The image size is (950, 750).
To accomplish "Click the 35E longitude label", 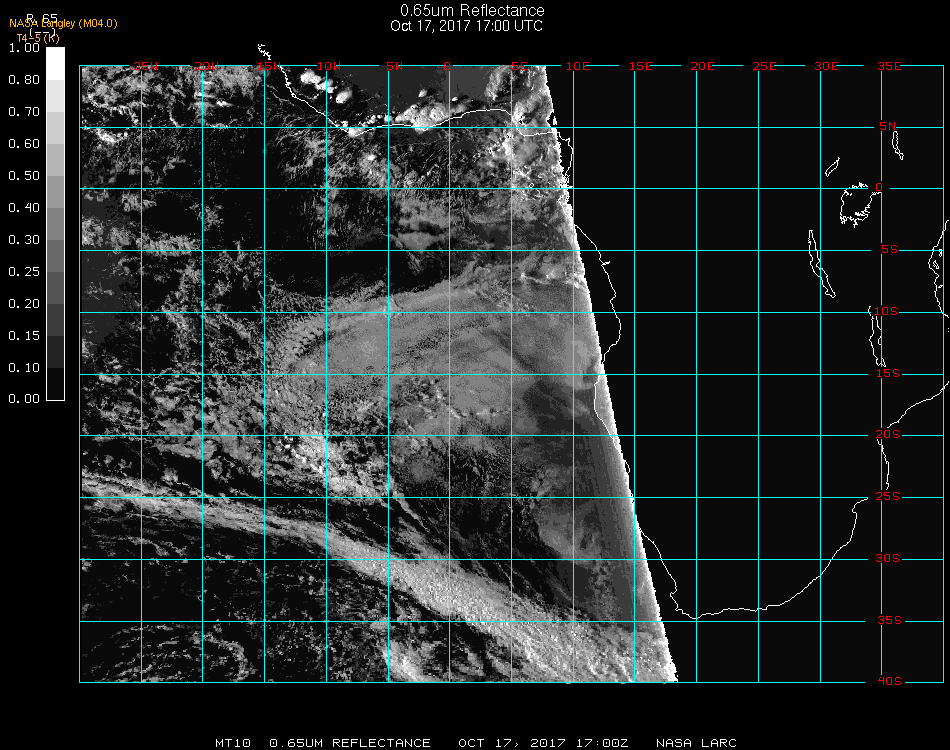I will point(889,66).
